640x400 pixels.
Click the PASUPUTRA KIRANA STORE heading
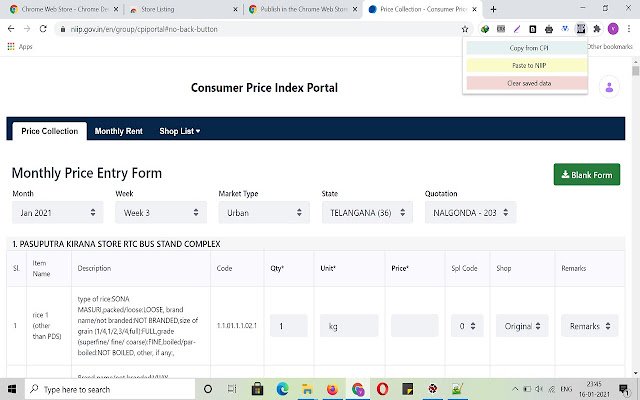point(116,244)
